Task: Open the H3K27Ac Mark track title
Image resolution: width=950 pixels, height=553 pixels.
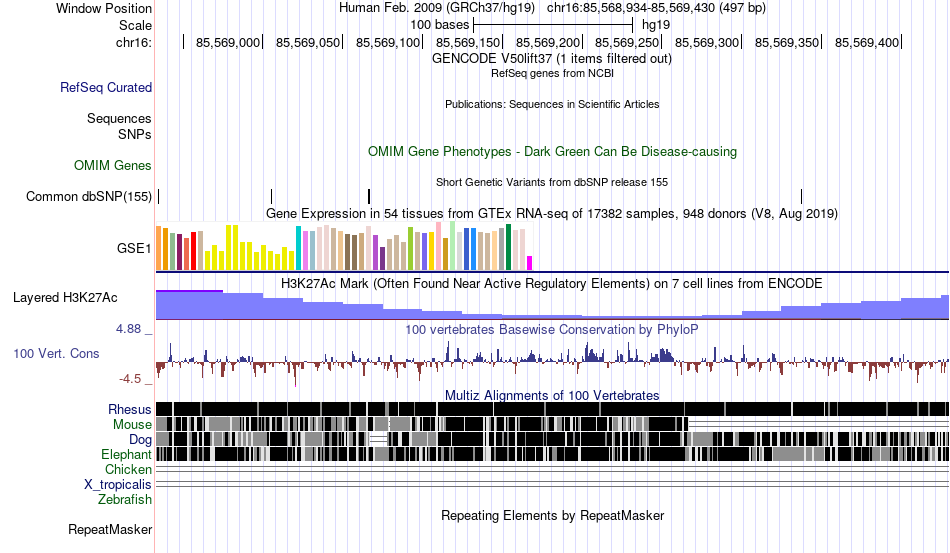Action: 552,283
